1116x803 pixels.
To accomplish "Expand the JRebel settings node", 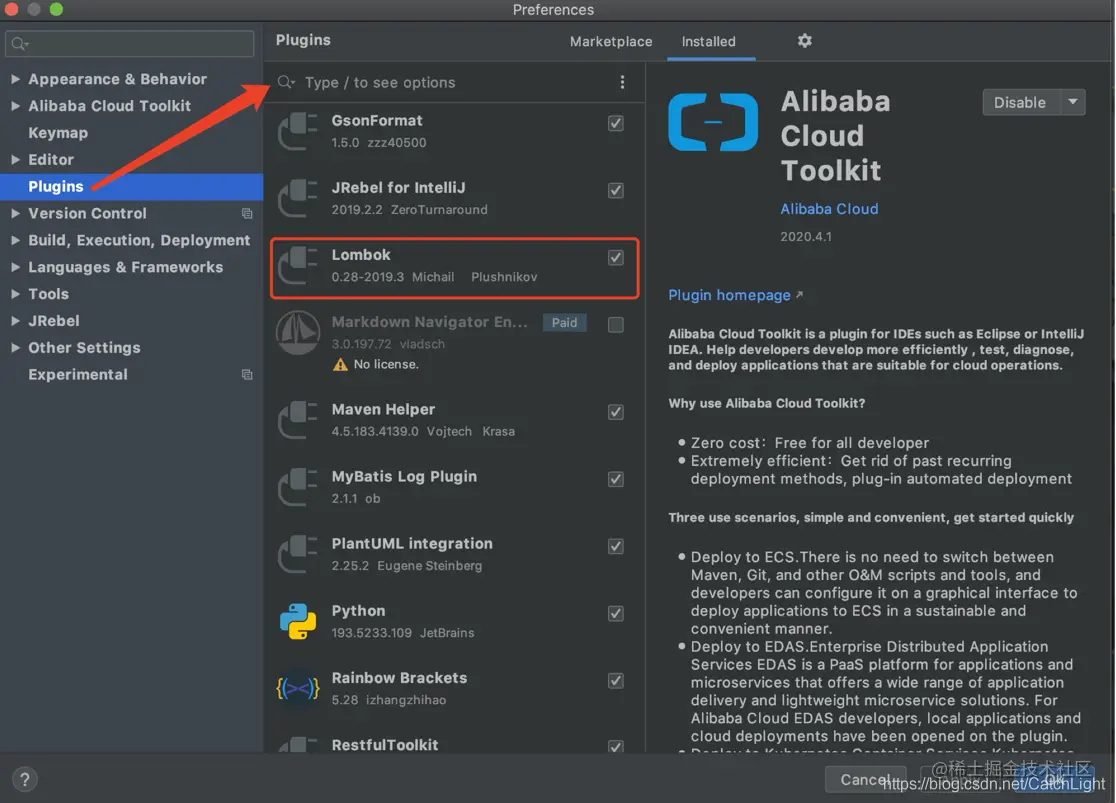I will click(15, 321).
